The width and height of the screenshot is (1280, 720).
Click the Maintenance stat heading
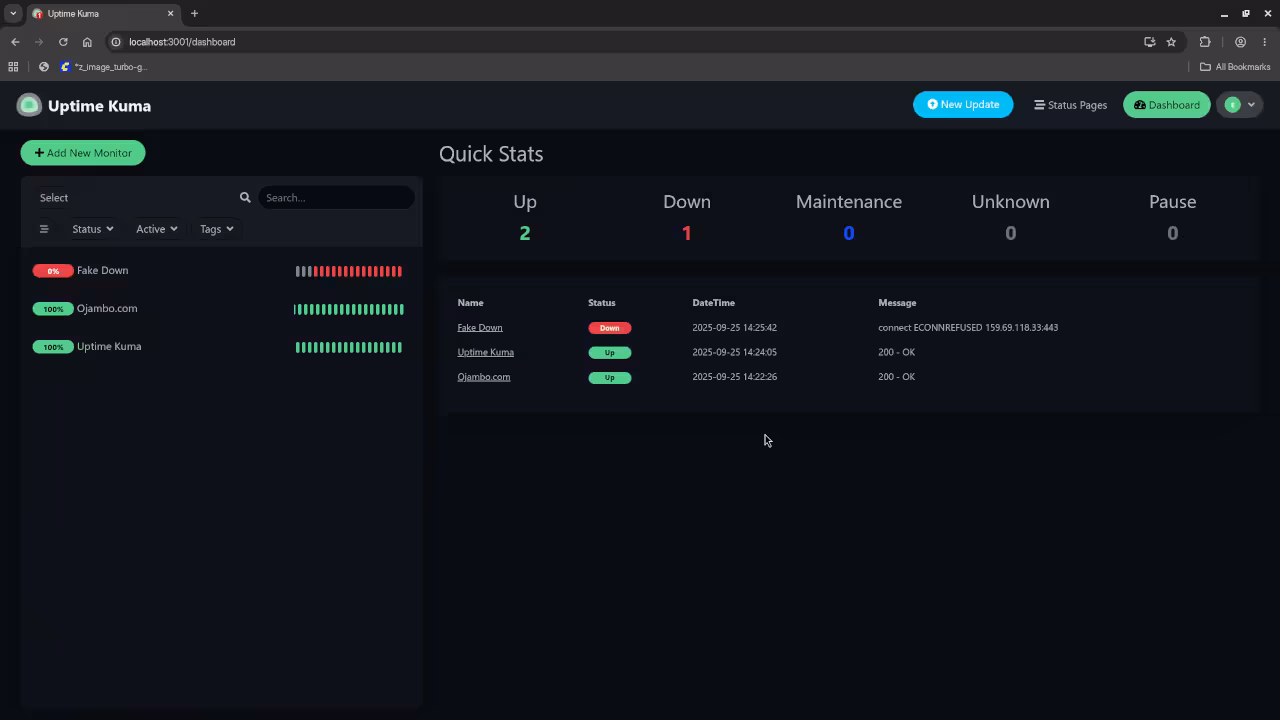point(849,202)
